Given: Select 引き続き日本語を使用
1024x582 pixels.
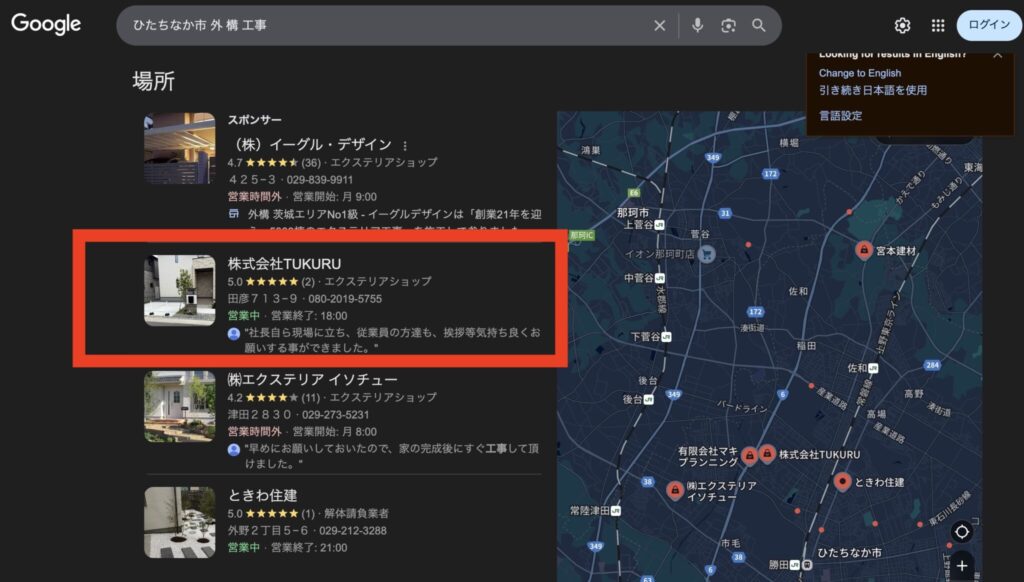Looking at the screenshot, I should tap(872, 90).
